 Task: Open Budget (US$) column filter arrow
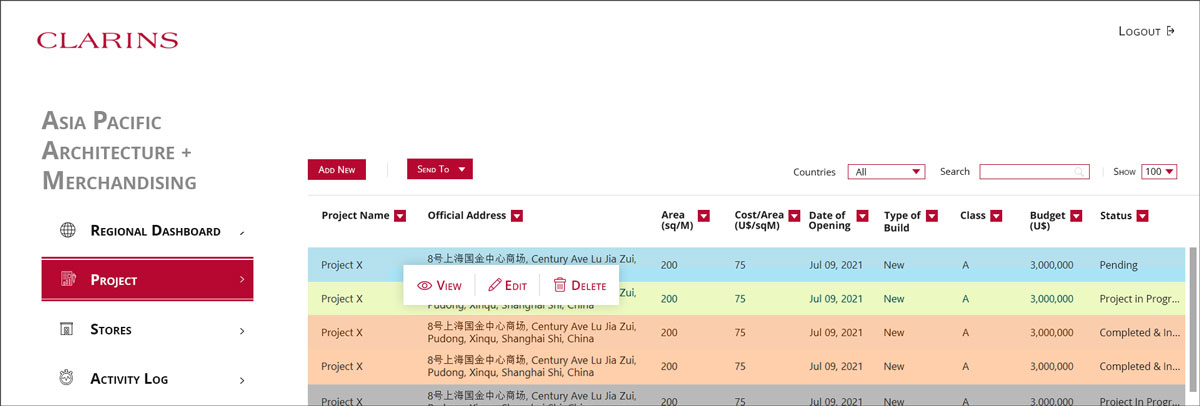click(1075, 216)
